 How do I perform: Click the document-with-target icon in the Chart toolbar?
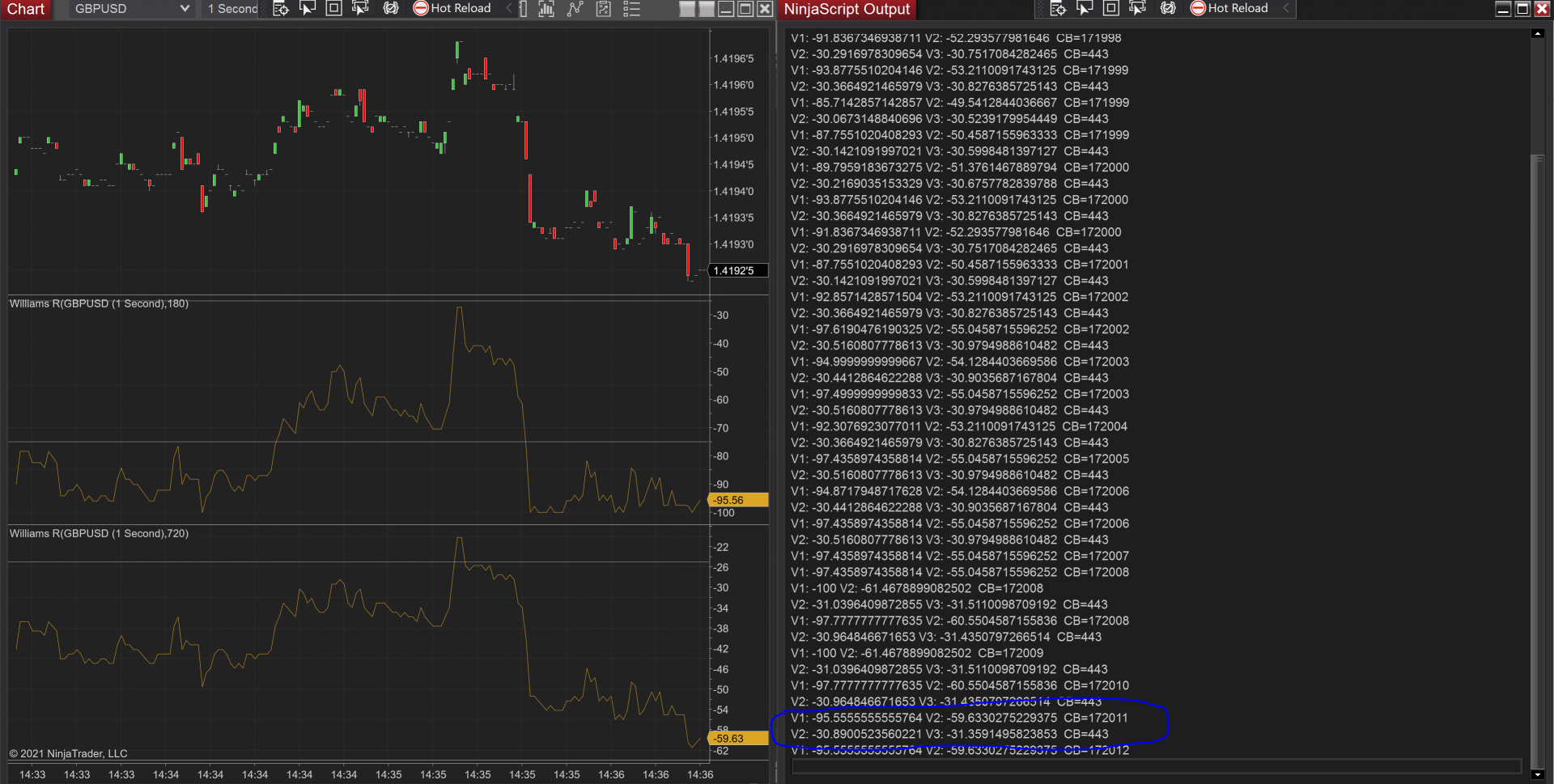pos(281,9)
